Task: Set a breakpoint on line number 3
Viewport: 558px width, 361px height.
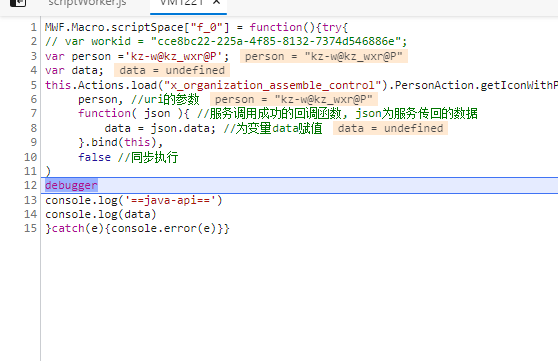Action: pos(33,56)
